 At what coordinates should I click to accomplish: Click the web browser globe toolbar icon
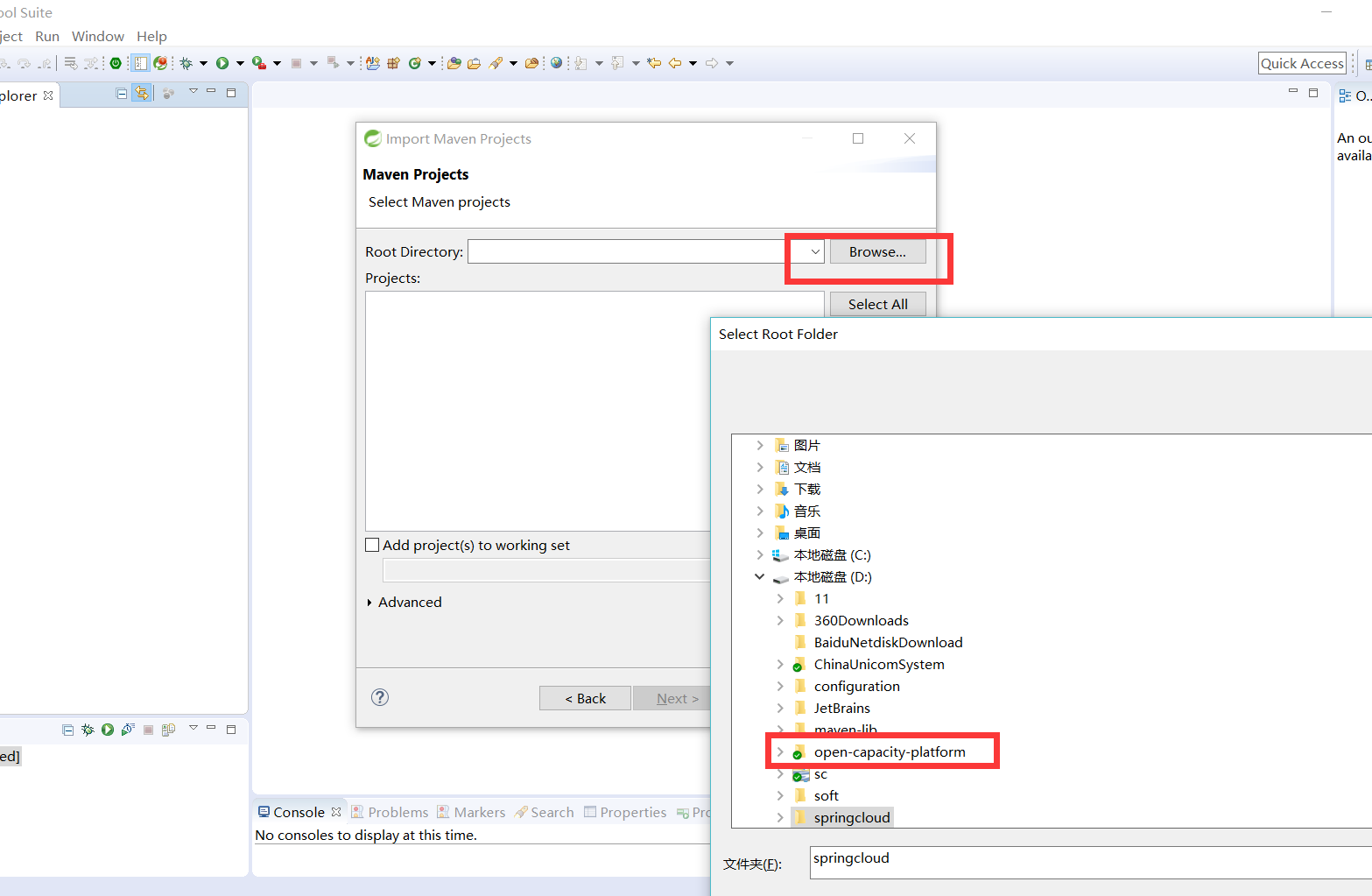pos(556,63)
